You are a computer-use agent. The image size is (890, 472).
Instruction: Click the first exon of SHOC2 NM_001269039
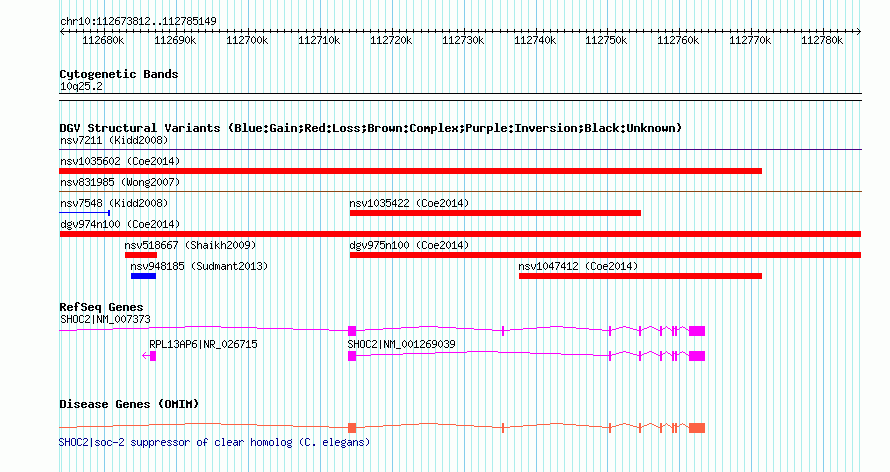click(352, 356)
